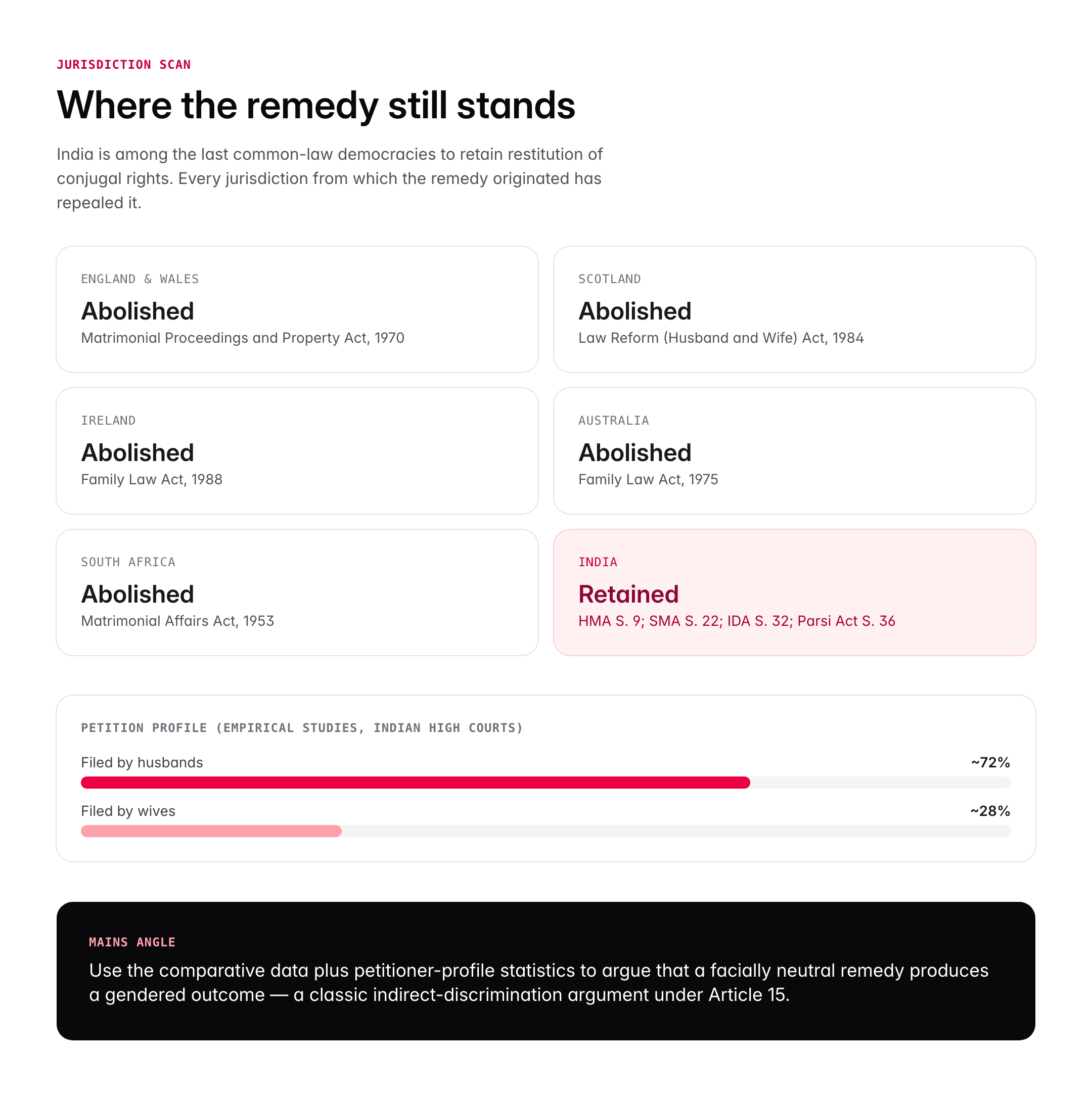Click 'Matrimonial Proceedings and Property Act, 1970' text

point(243,338)
